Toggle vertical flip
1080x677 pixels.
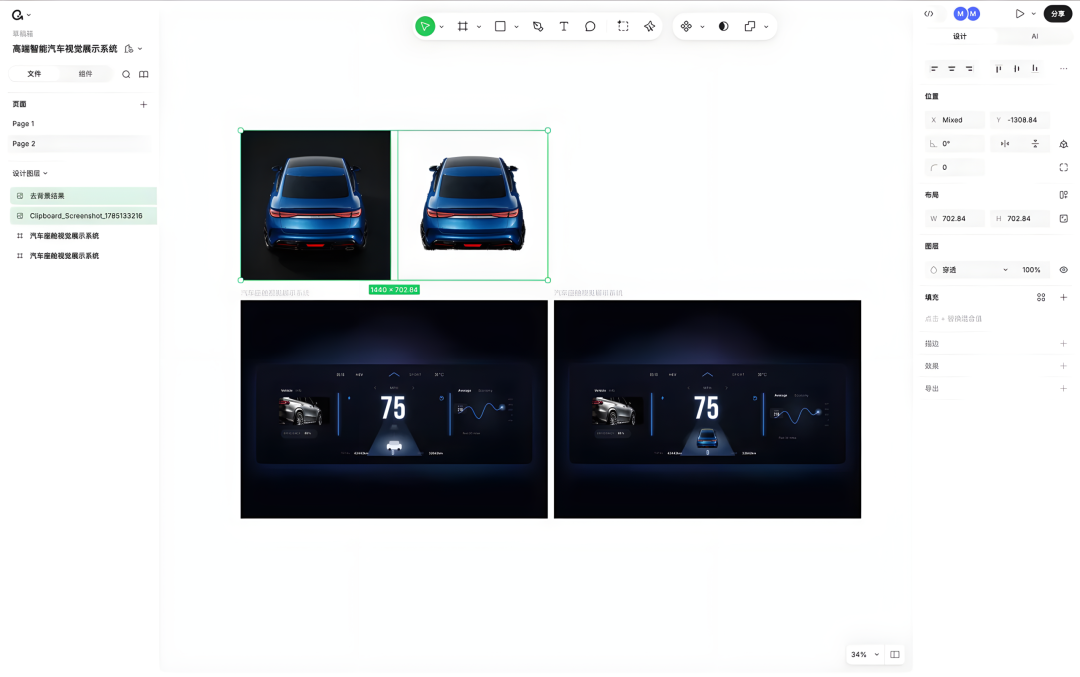(1035, 143)
